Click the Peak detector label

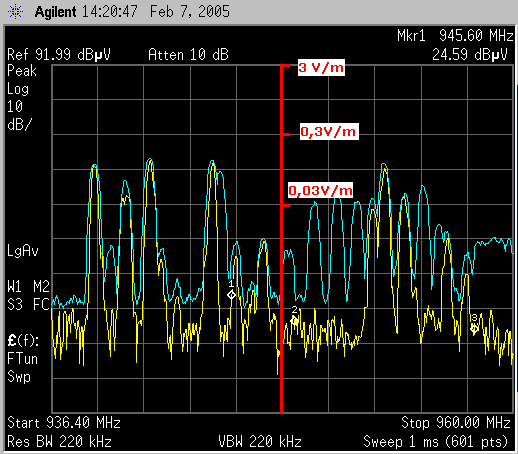(22, 71)
